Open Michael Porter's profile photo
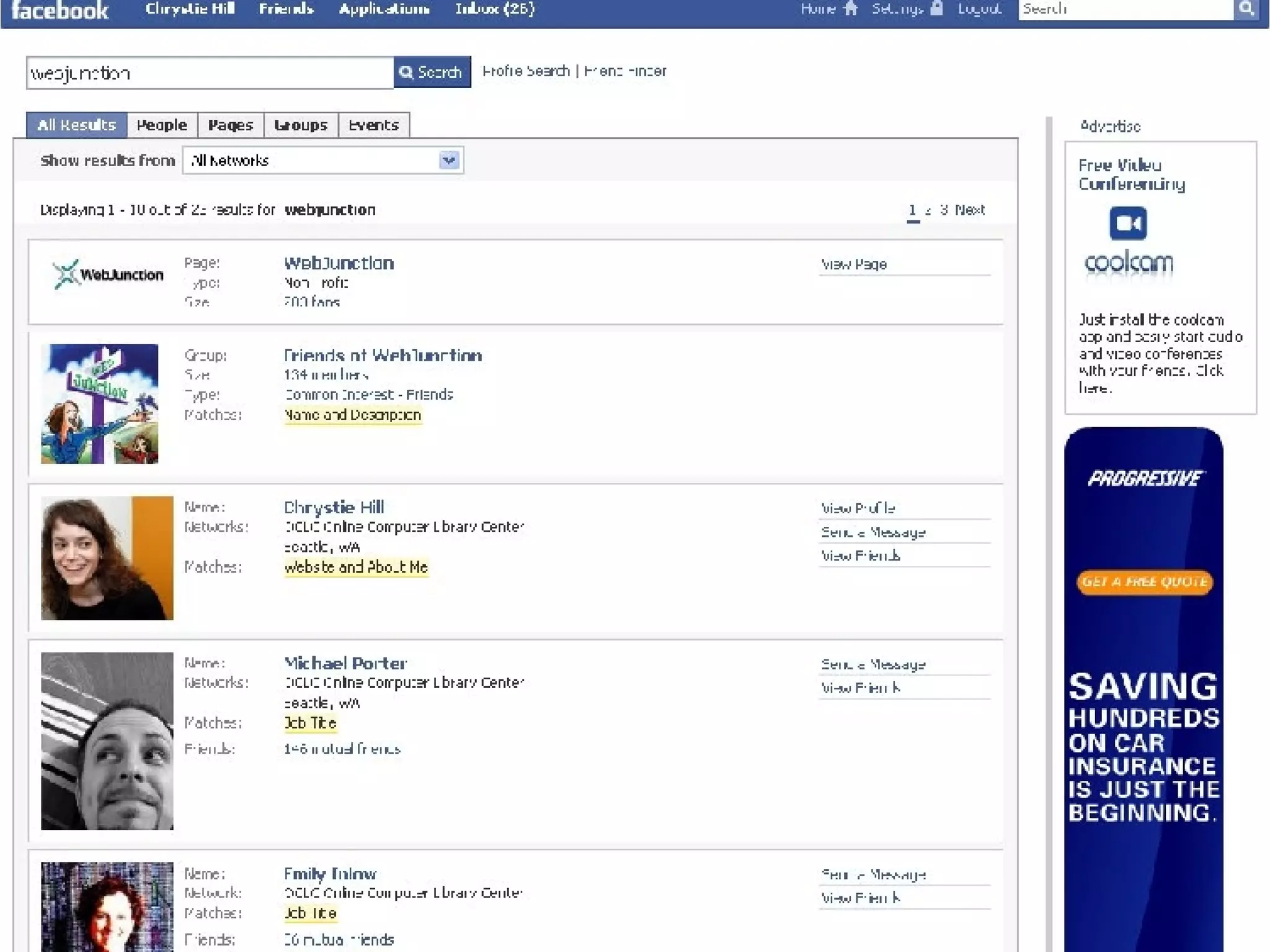The image size is (1270, 952). click(107, 741)
